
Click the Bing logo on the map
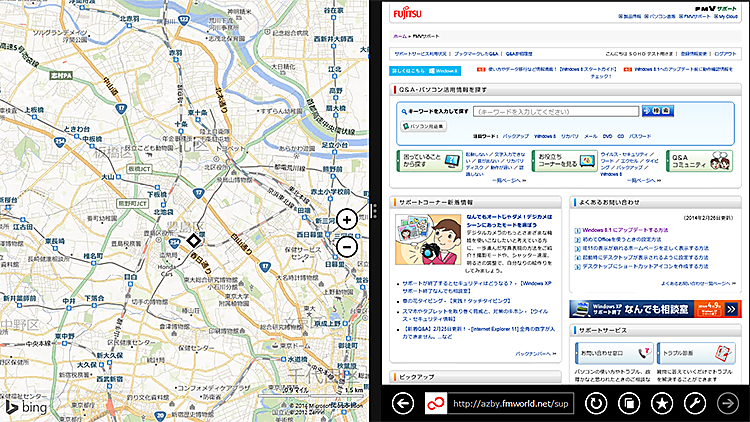(26, 407)
